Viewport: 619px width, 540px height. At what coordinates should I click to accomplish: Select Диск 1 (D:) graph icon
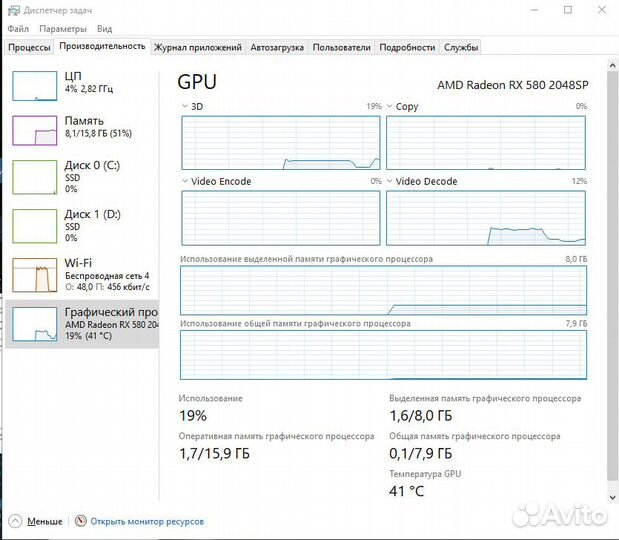(x=34, y=225)
